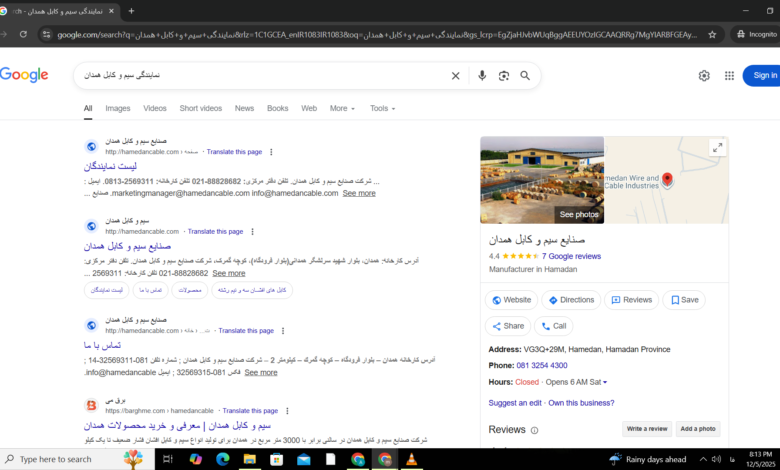Viewport: 780px width, 470px height.
Task: Open volume control in system tray
Action: (716, 459)
